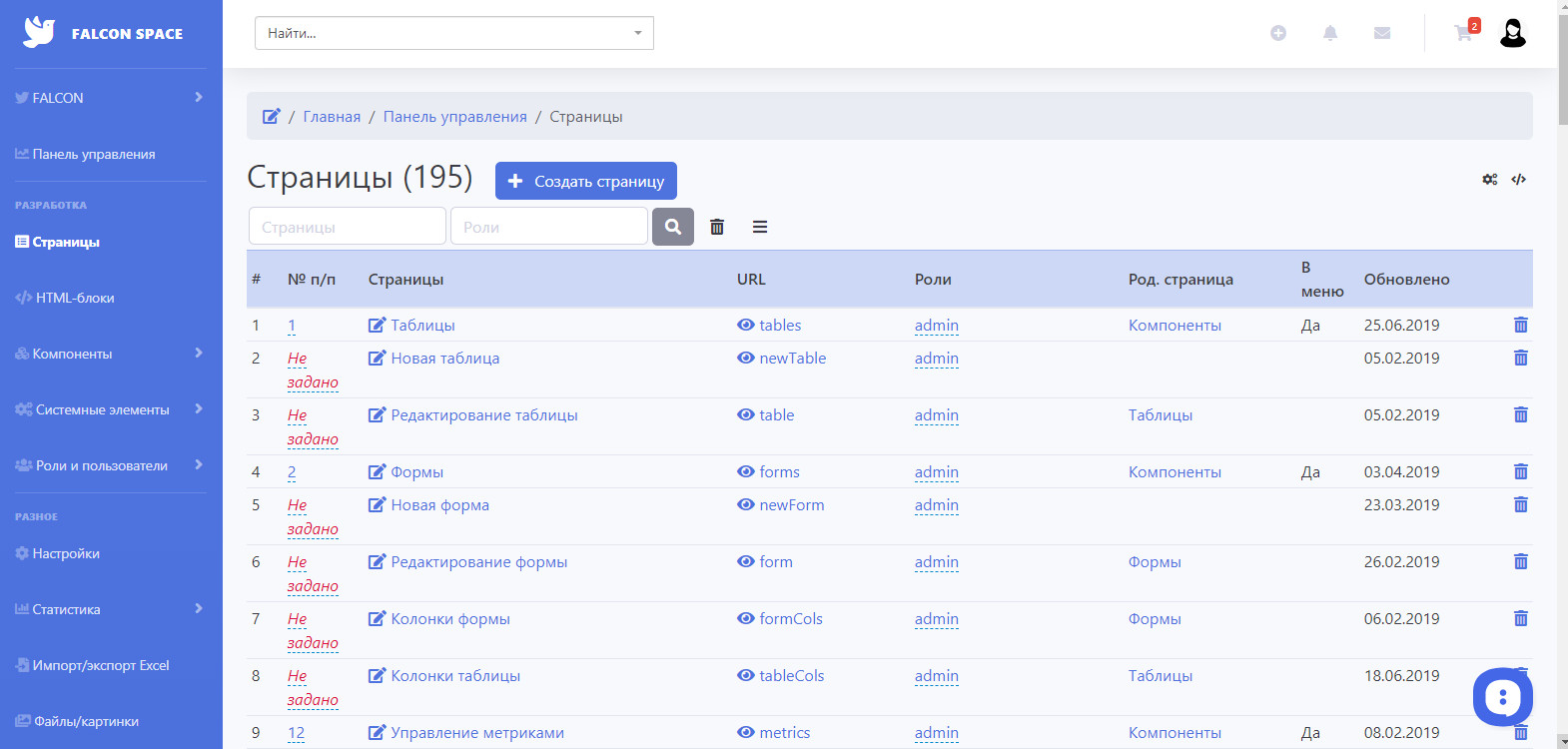Screen dimensions: 1568x749
Task: Click edit icon in breadcrumb
Action: point(272,117)
